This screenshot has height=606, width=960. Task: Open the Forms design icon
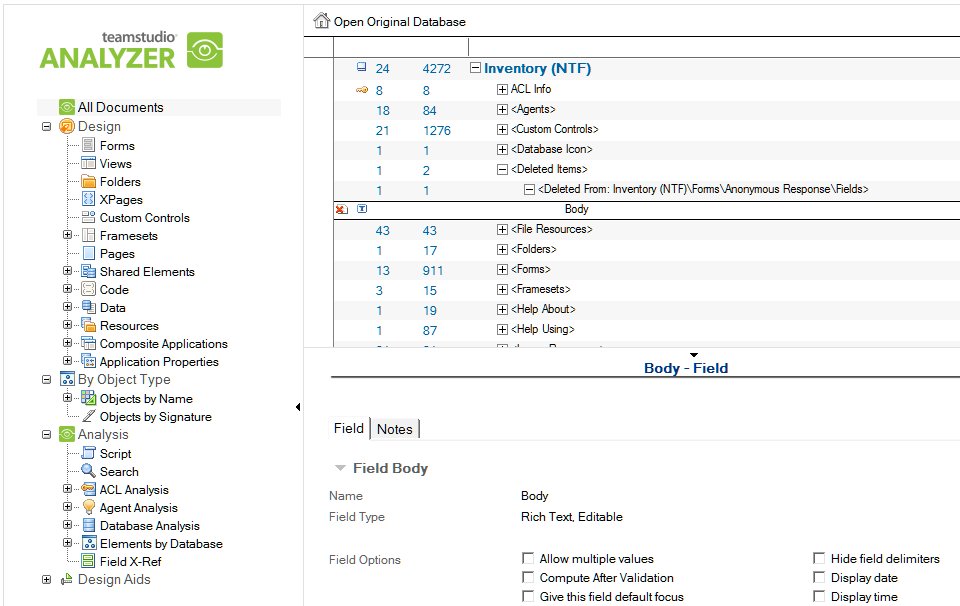[89, 145]
